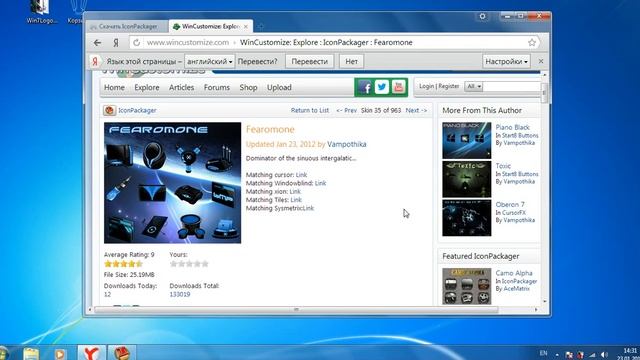This screenshot has height=360, width=640.
Task: Click the Yandex Я button beside back
Action: (x=116, y=42)
